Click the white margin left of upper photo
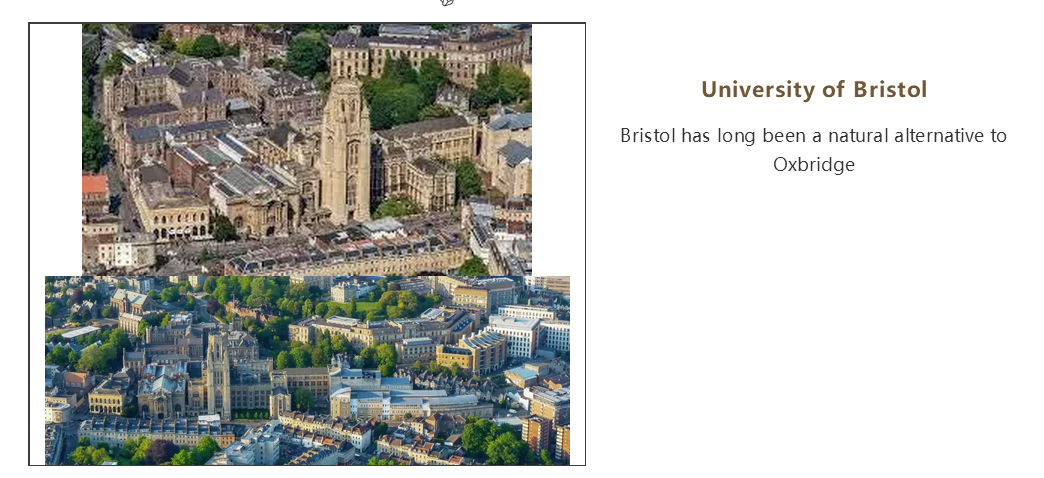1044x478 pixels. 56,150
